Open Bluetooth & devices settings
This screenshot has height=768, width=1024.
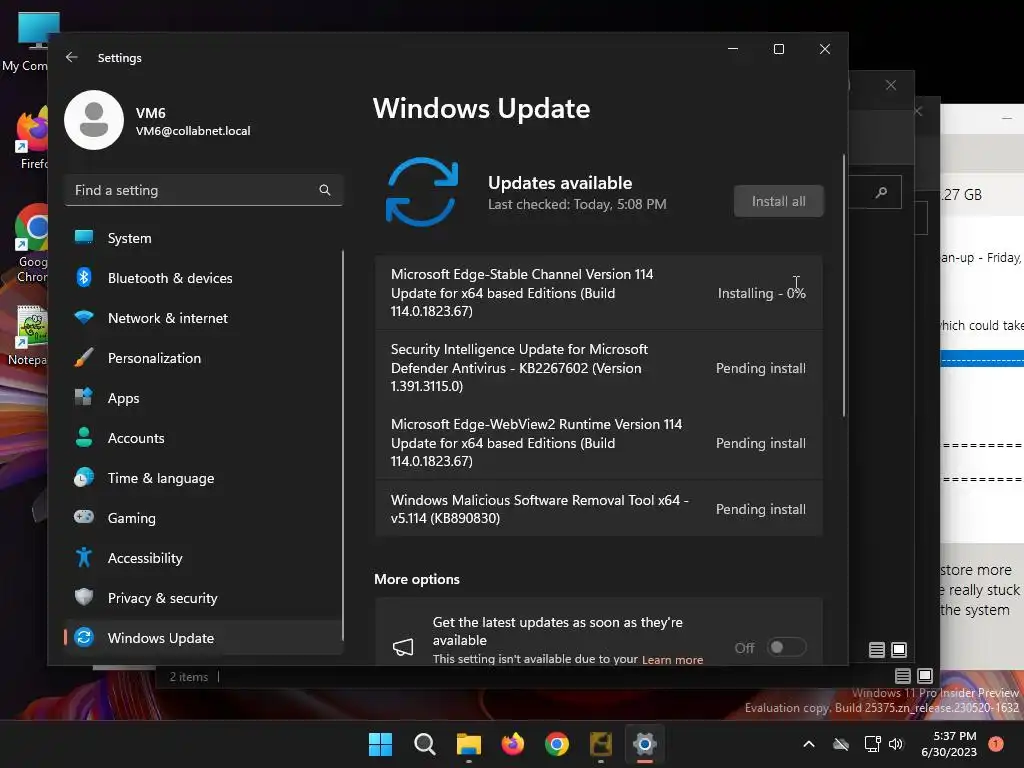[x=203, y=278]
